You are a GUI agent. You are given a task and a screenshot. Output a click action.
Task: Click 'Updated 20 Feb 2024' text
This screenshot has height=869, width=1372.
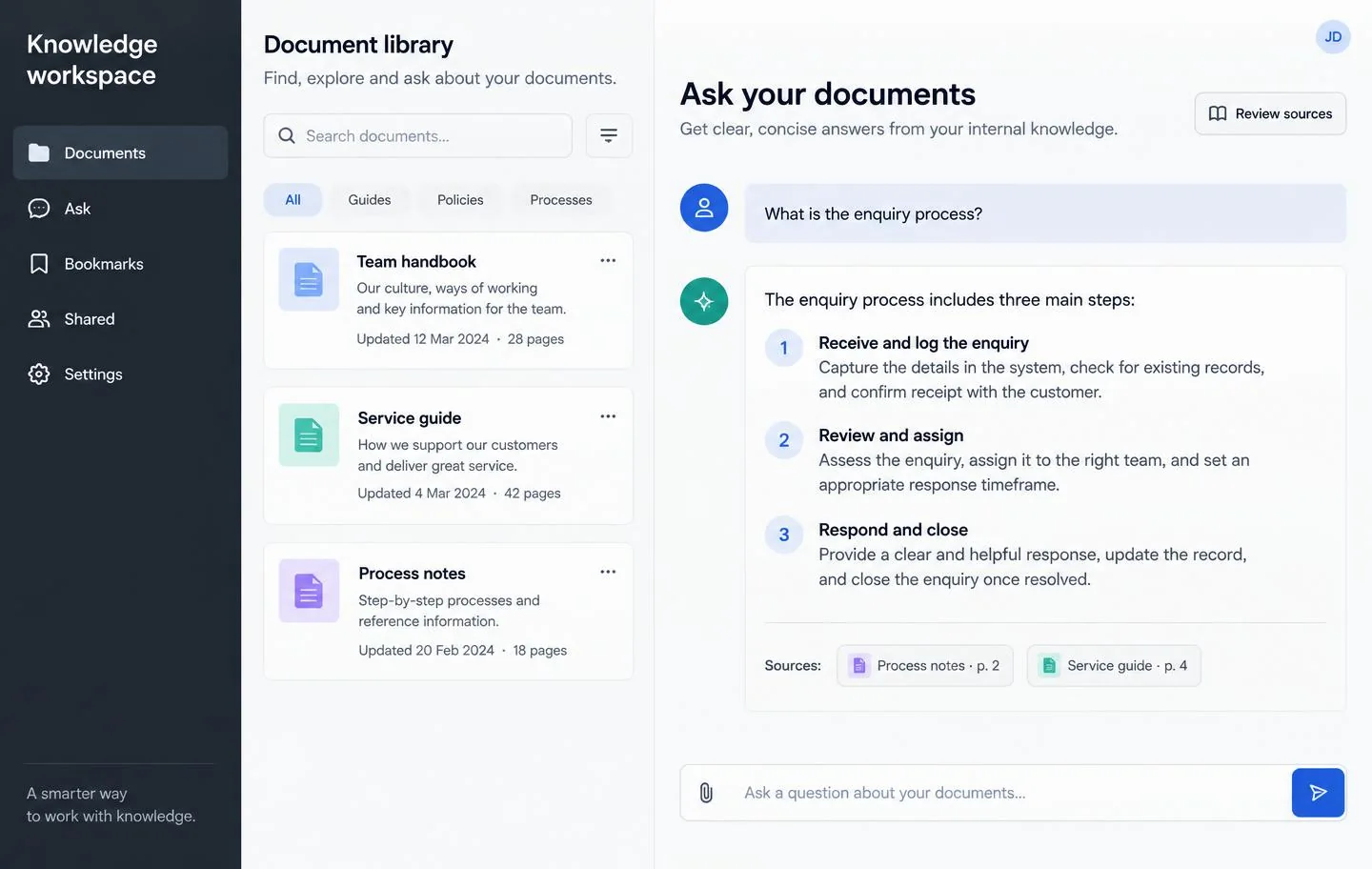pyautogui.click(x=426, y=651)
